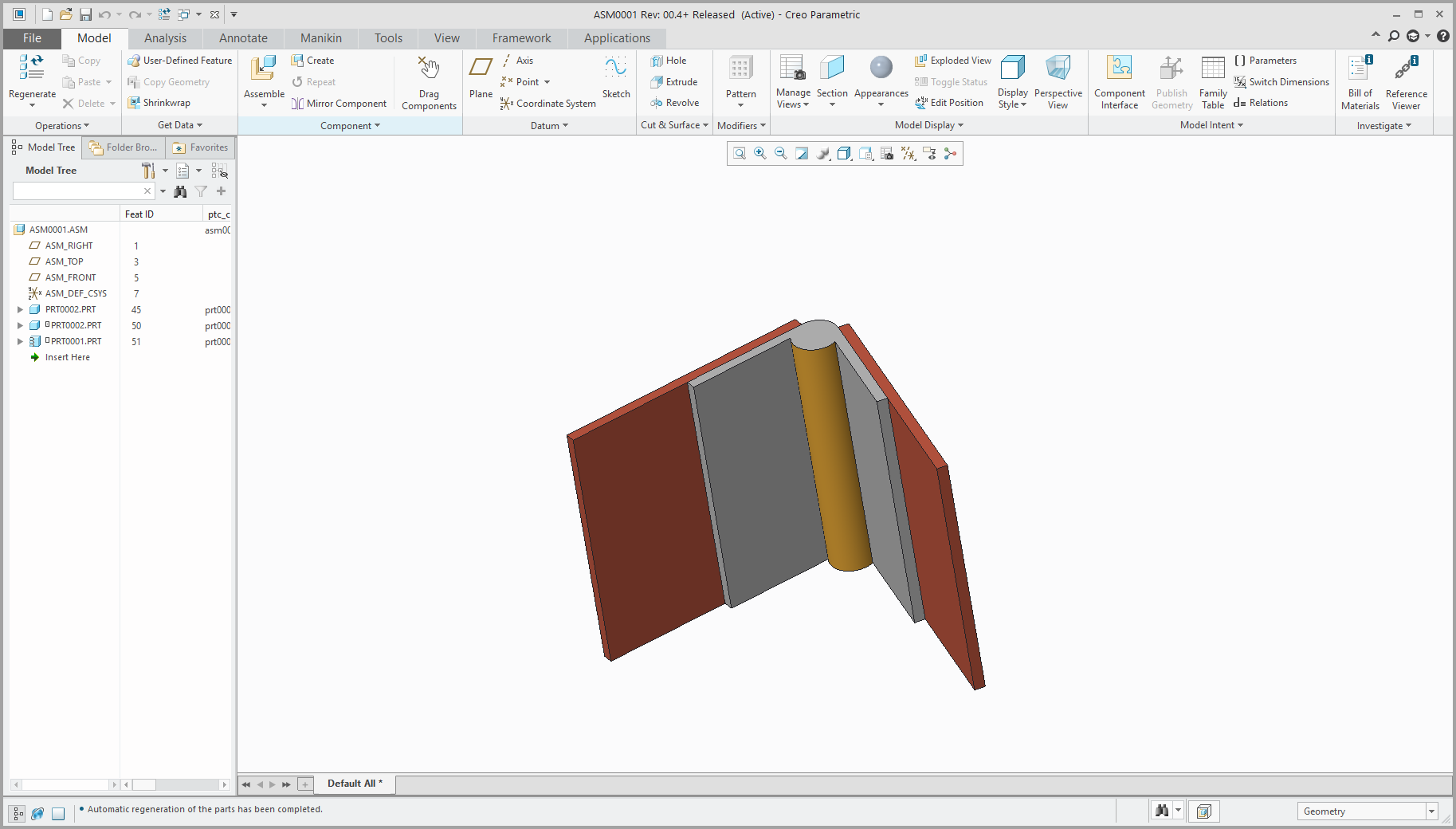Image resolution: width=1456 pixels, height=829 pixels.
Task: Click the Regenerate icon
Action: point(32,68)
